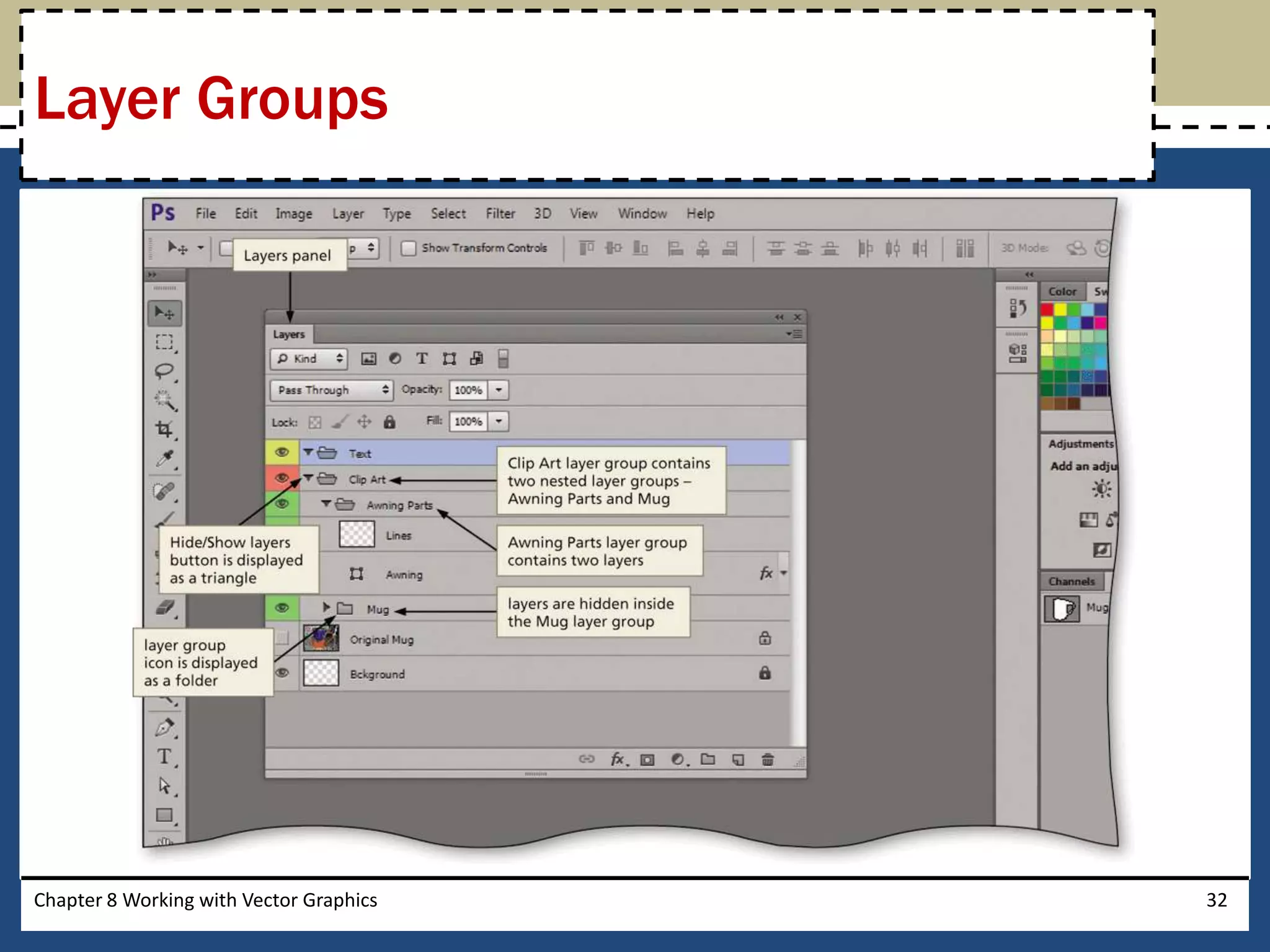This screenshot has width=1270, height=952.
Task: Filter layers by pixel layers icon
Action: 368,359
